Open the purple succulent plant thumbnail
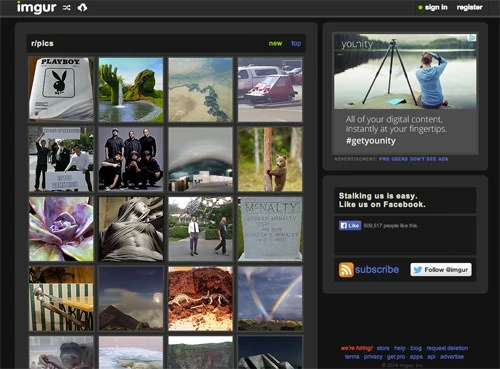The height and width of the screenshot is (369, 500). (61, 229)
